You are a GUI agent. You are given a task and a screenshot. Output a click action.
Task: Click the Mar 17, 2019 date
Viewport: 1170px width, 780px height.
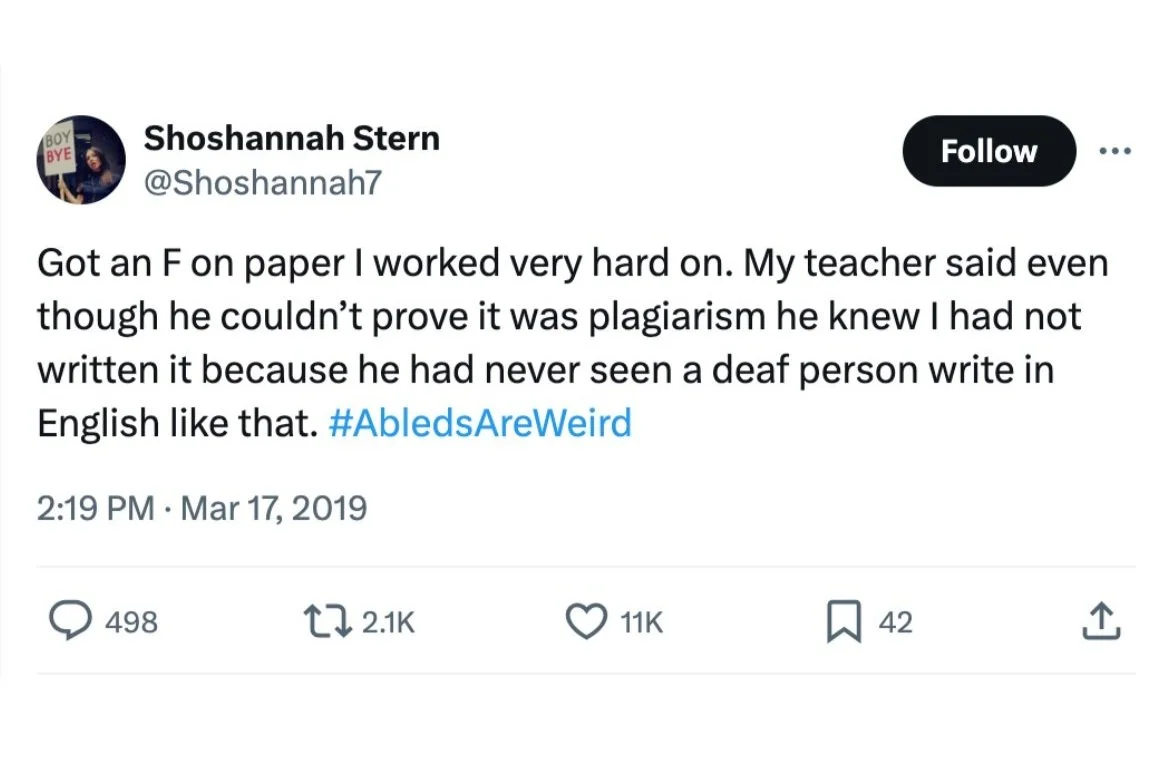[x=274, y=508]
